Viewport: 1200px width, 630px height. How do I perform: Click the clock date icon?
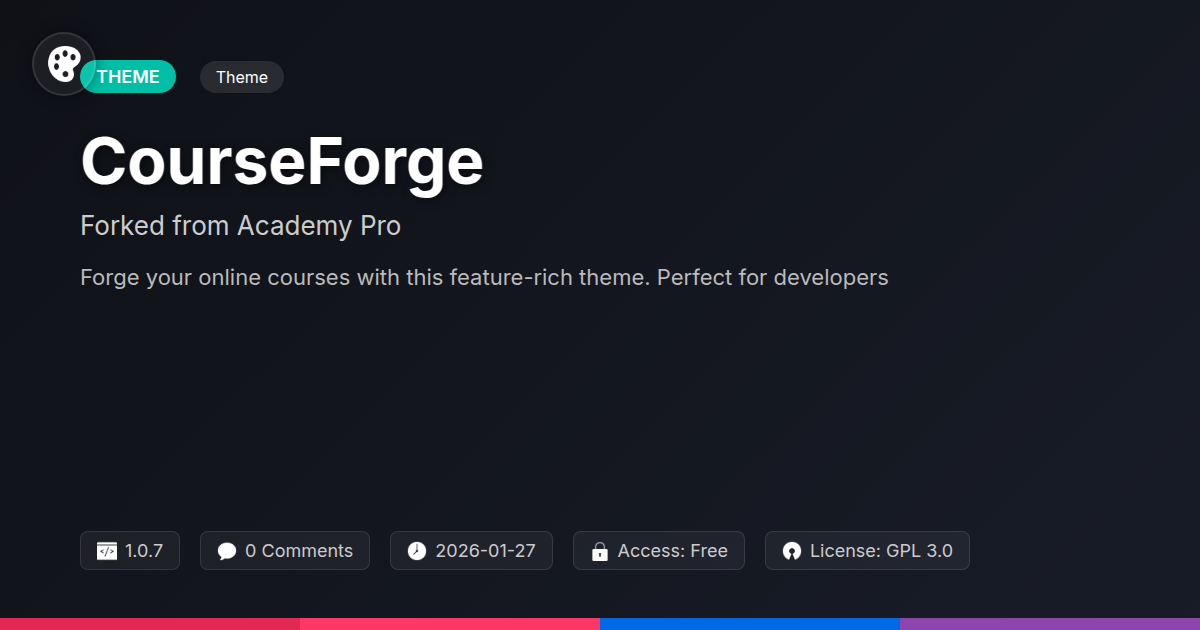[417, 551]
